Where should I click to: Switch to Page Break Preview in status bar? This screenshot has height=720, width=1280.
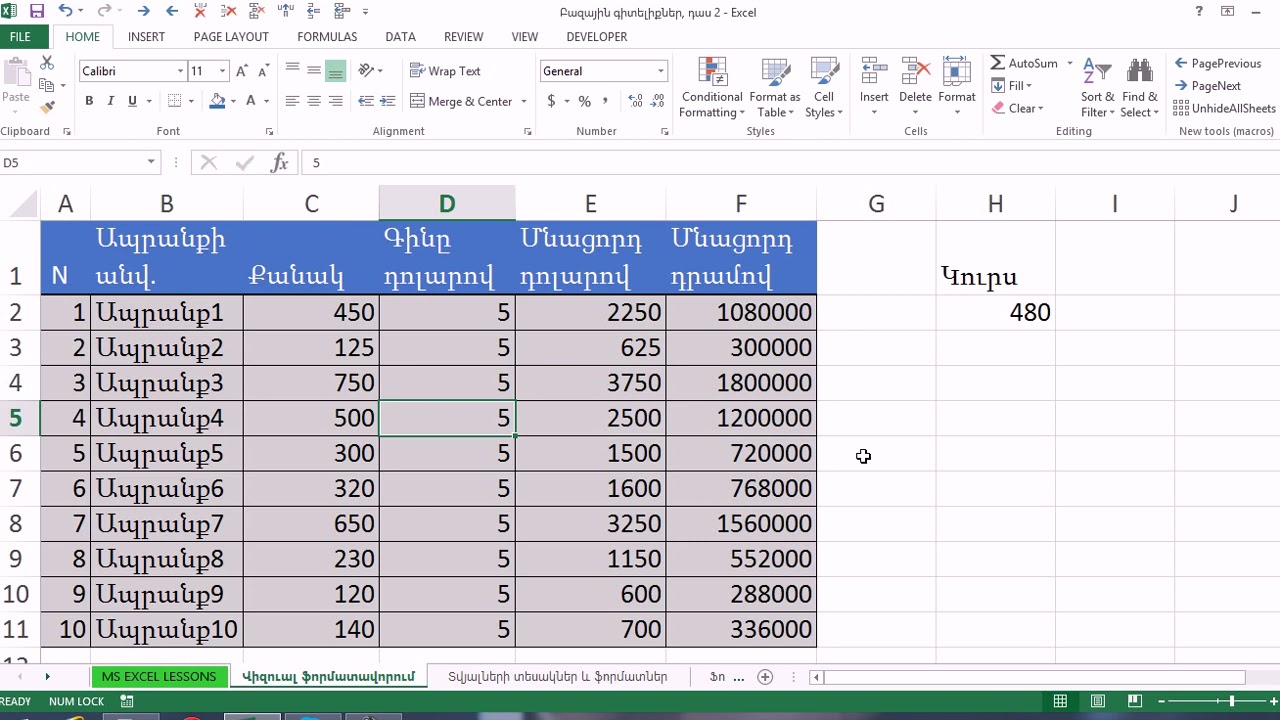tap(1135, 701)
